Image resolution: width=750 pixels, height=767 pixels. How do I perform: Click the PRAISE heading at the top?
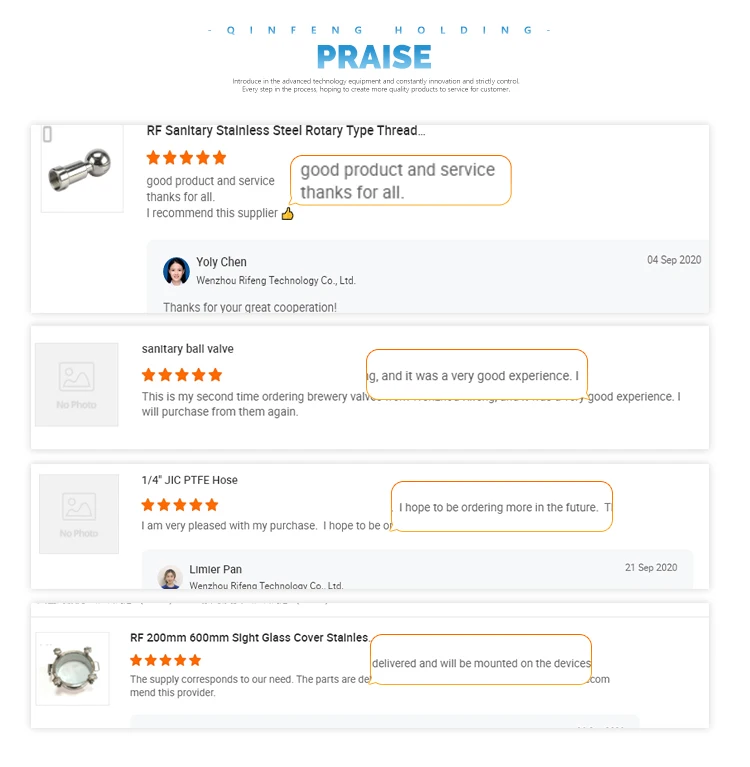click(x=374, y=56)
